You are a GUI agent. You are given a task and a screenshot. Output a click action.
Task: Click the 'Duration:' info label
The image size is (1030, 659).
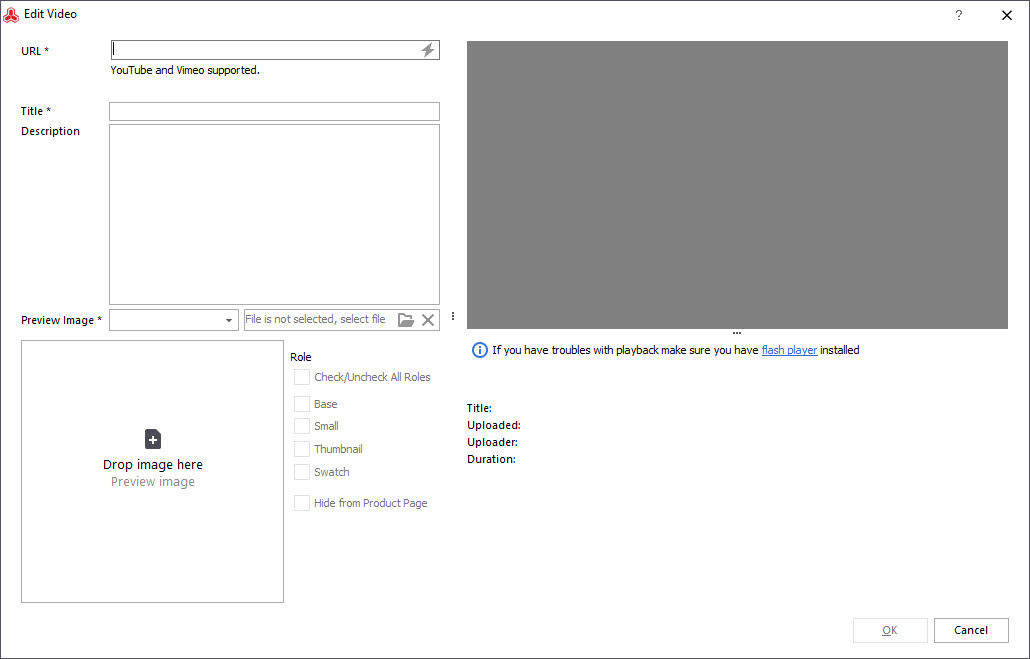pos(491,459)
